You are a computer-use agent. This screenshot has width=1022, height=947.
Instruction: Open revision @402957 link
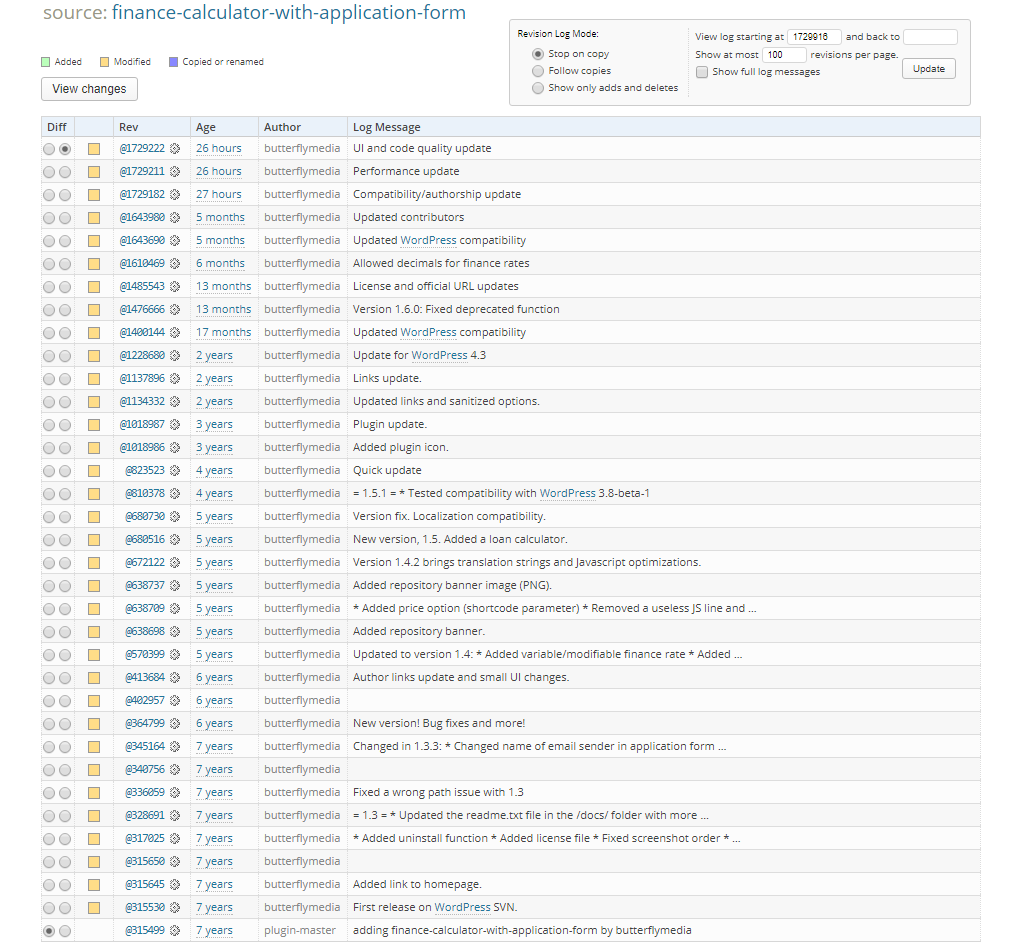coord(145,701)
